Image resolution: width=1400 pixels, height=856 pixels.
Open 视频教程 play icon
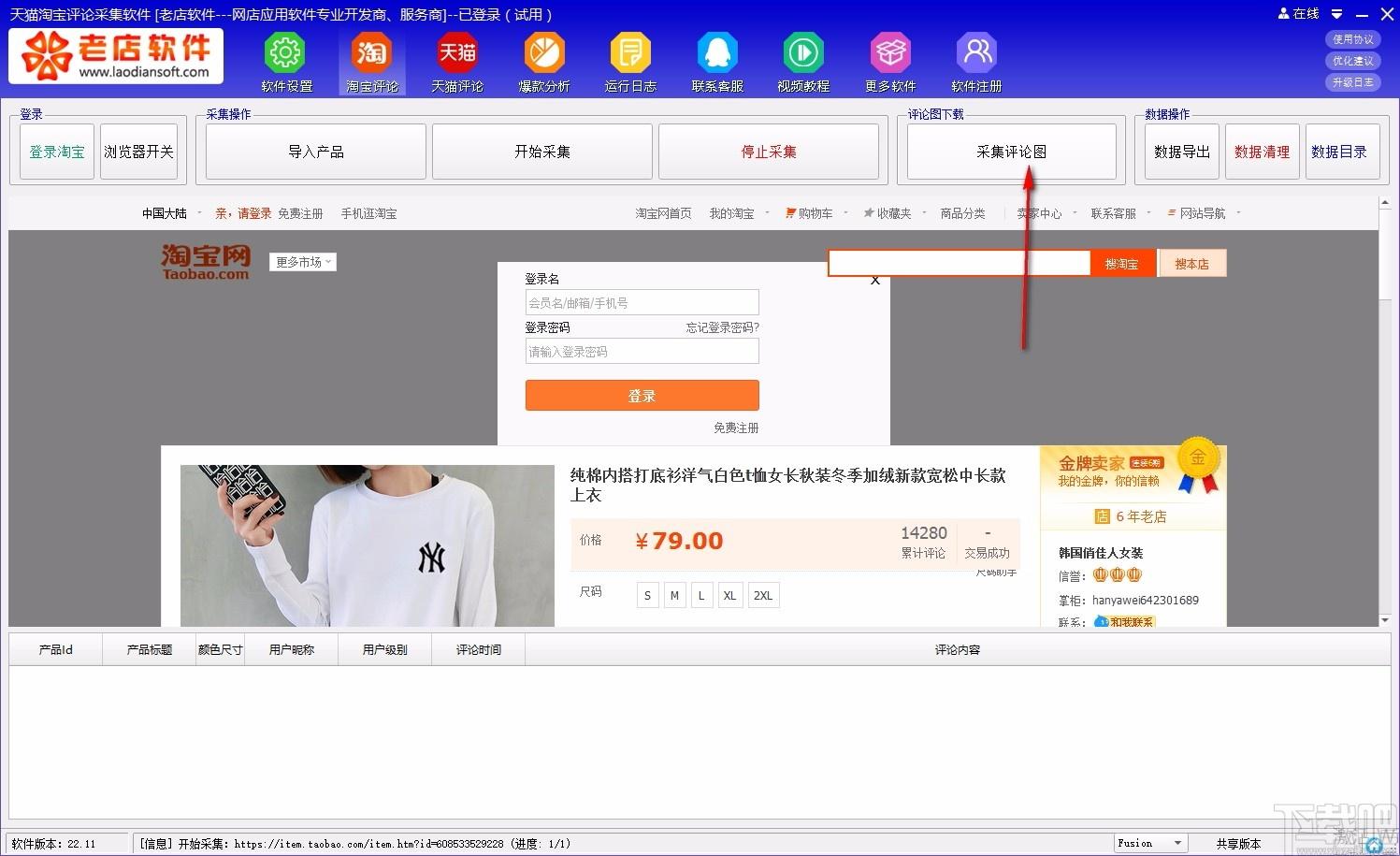point(803,53)
